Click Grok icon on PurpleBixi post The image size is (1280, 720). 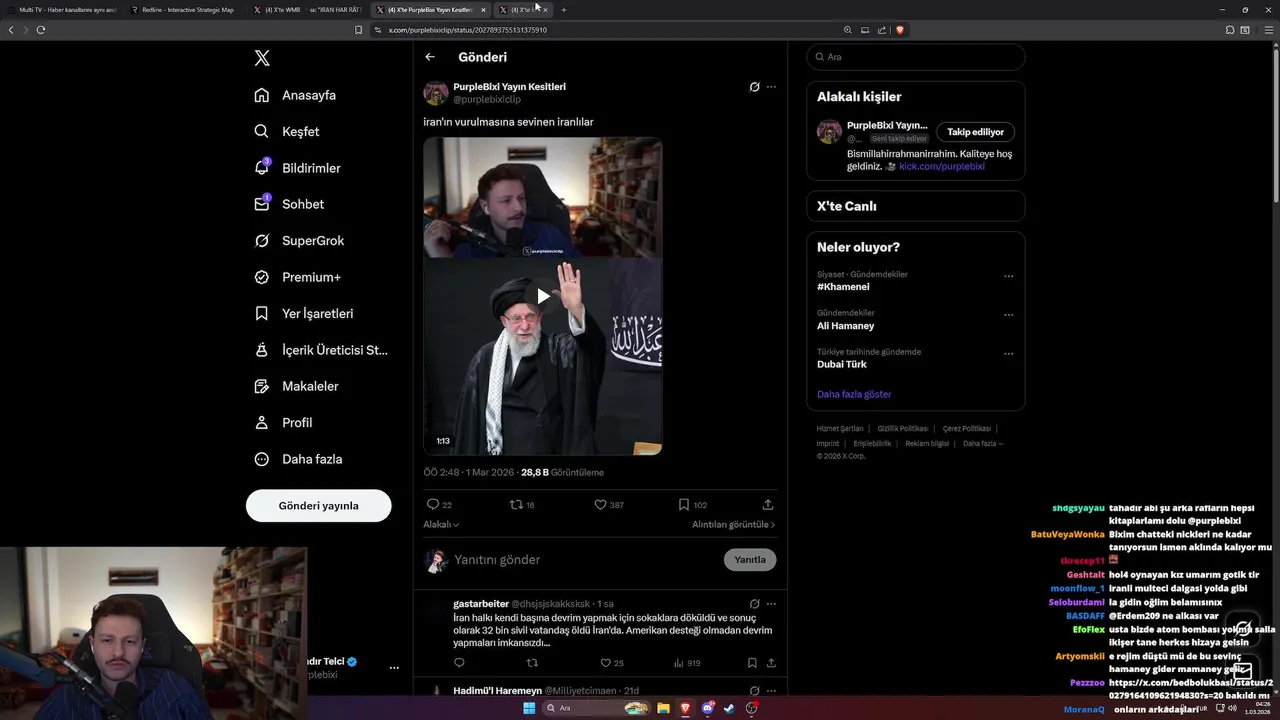[x=754, y=87]
